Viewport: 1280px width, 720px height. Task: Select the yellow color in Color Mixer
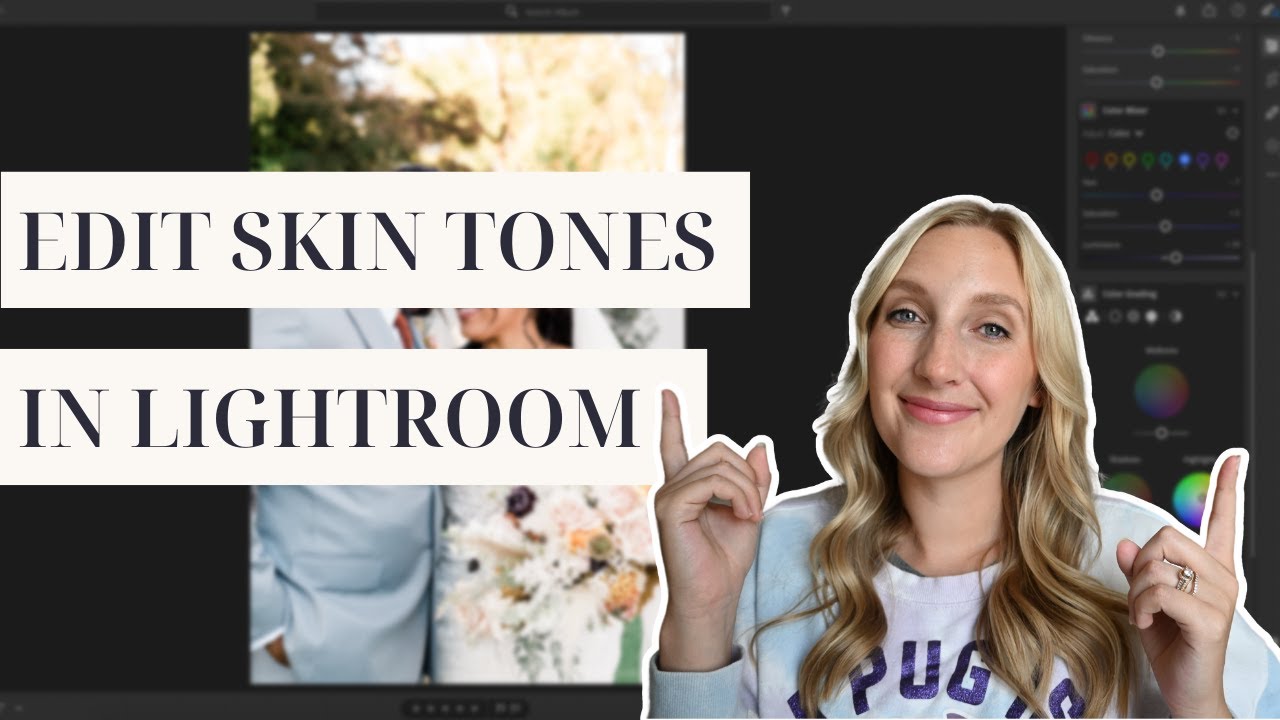click(1129, 160)
